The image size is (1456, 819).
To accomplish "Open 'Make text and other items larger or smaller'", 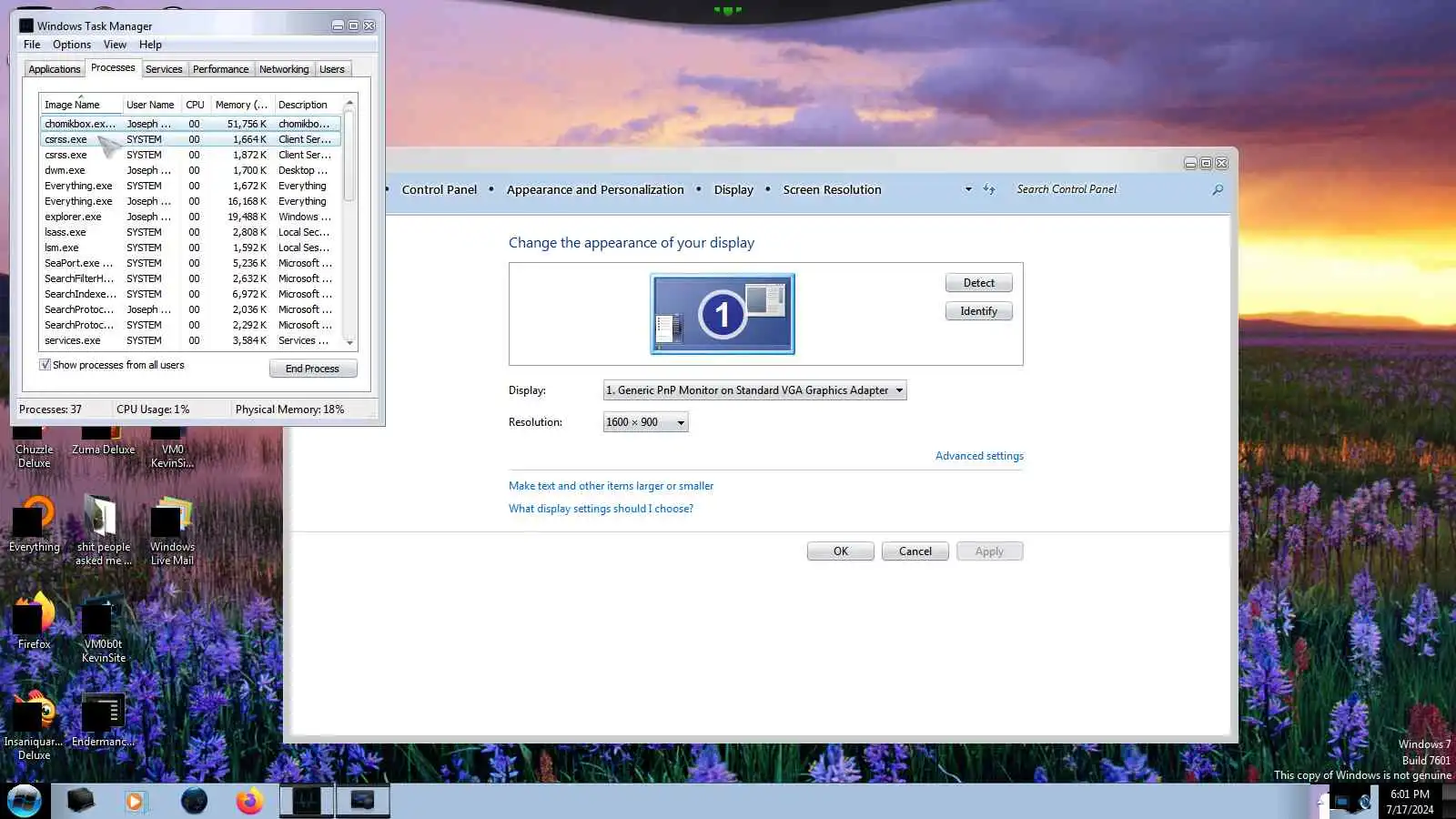I will [611, 486].
